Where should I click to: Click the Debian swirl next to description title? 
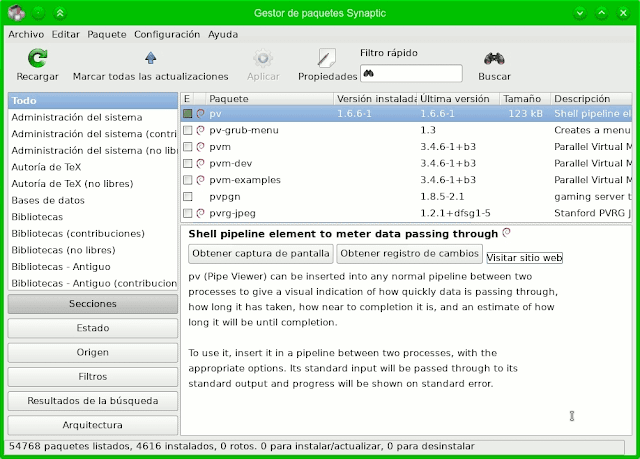pos(507,233)
